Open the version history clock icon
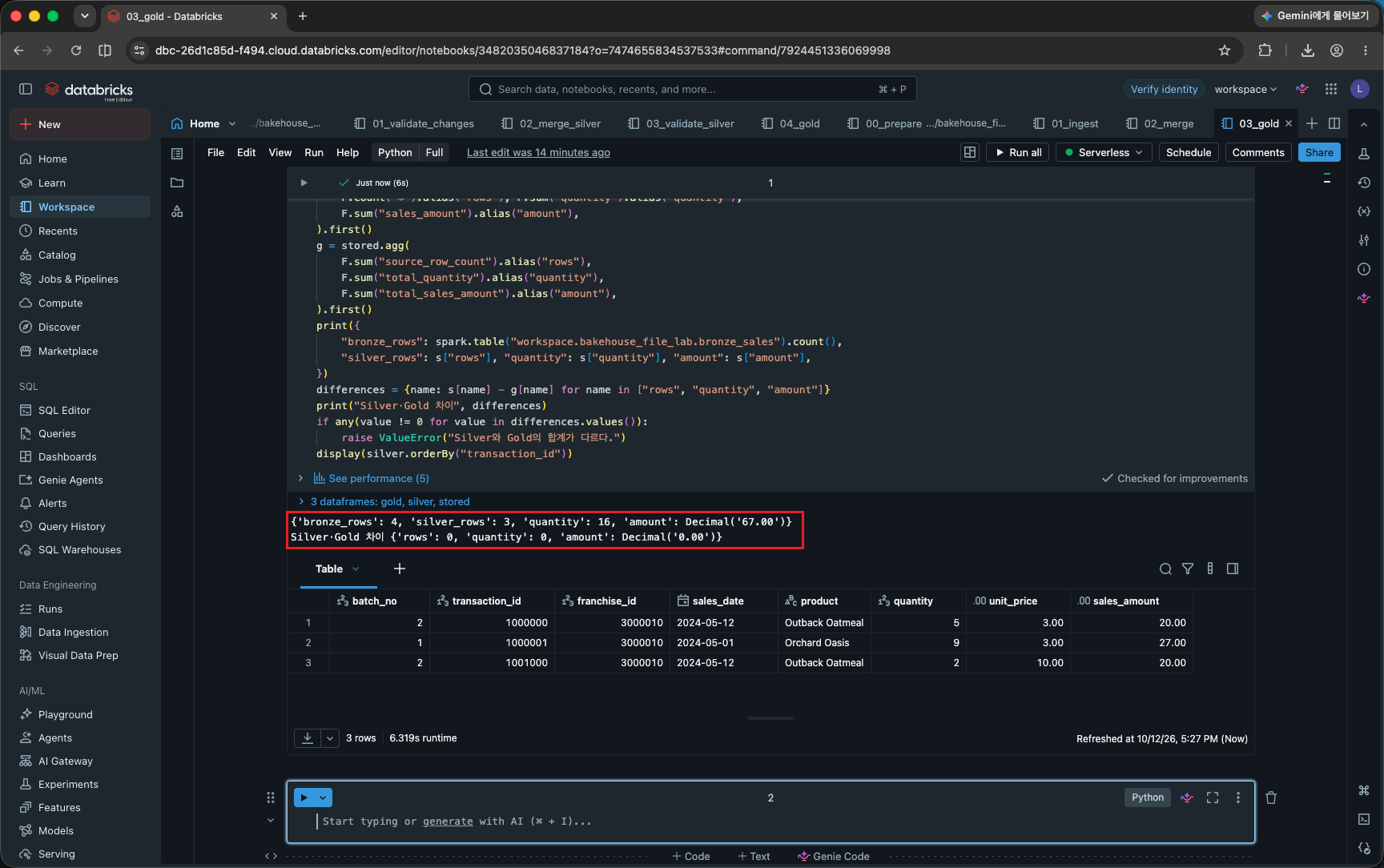The height and width of the screenshot is (868, 1384). pos(1364,183)
